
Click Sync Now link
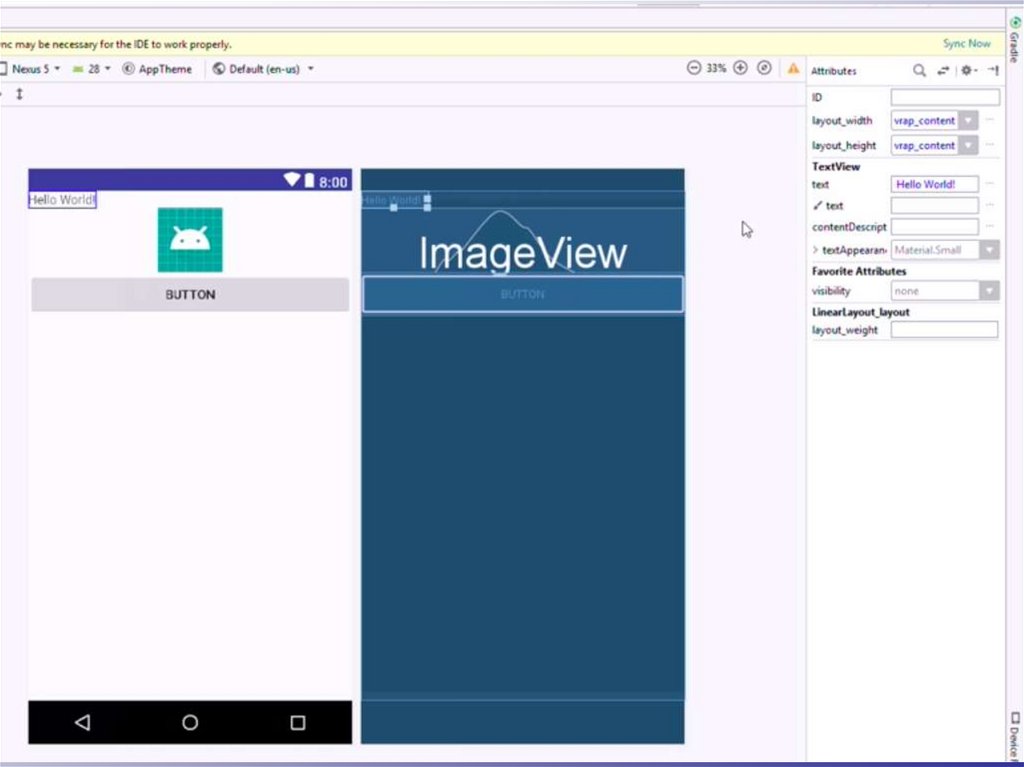966,44
